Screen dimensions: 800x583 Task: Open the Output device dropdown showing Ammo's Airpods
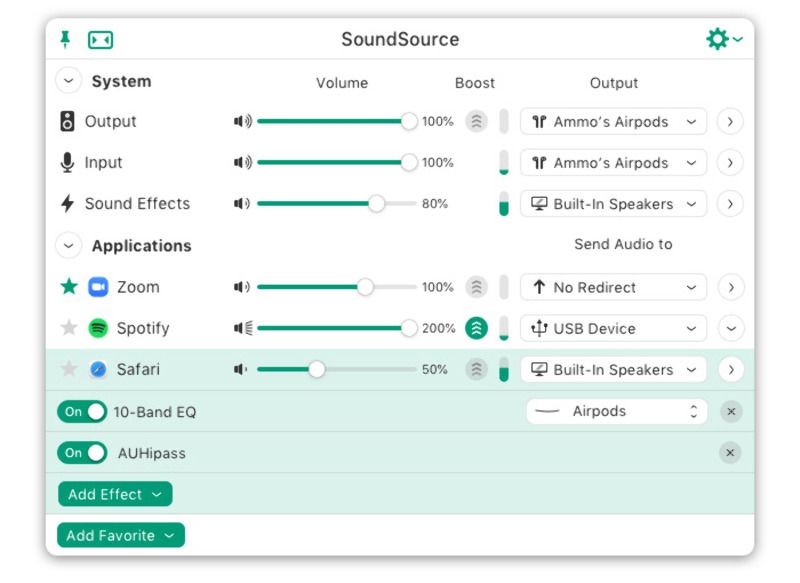[x=613, y=121]
